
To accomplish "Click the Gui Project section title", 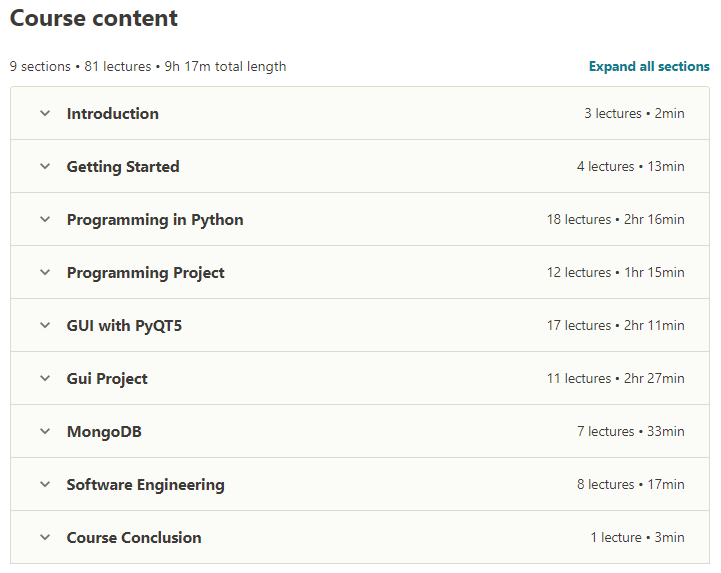I will click(x=107, y=378).
